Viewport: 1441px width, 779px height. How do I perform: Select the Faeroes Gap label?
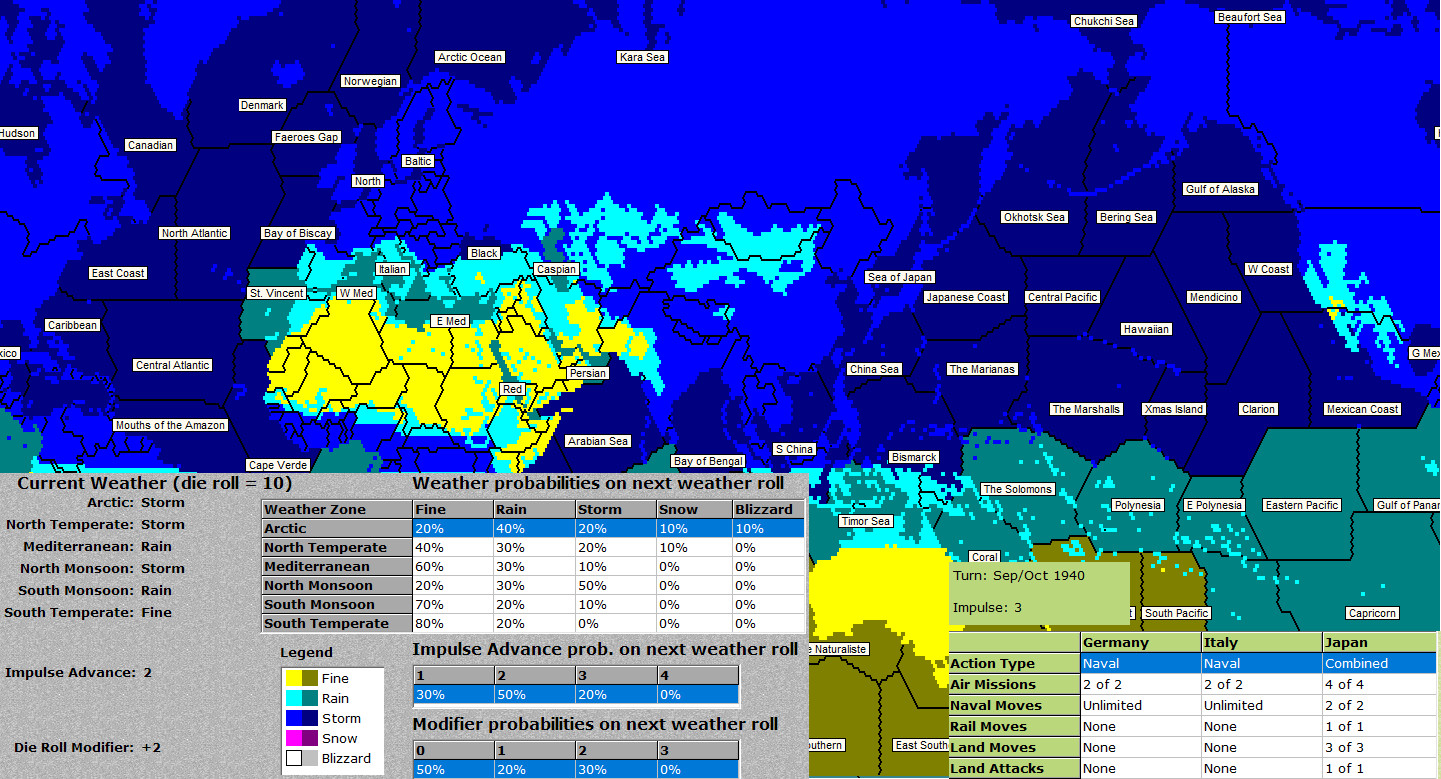click(306, 137)
